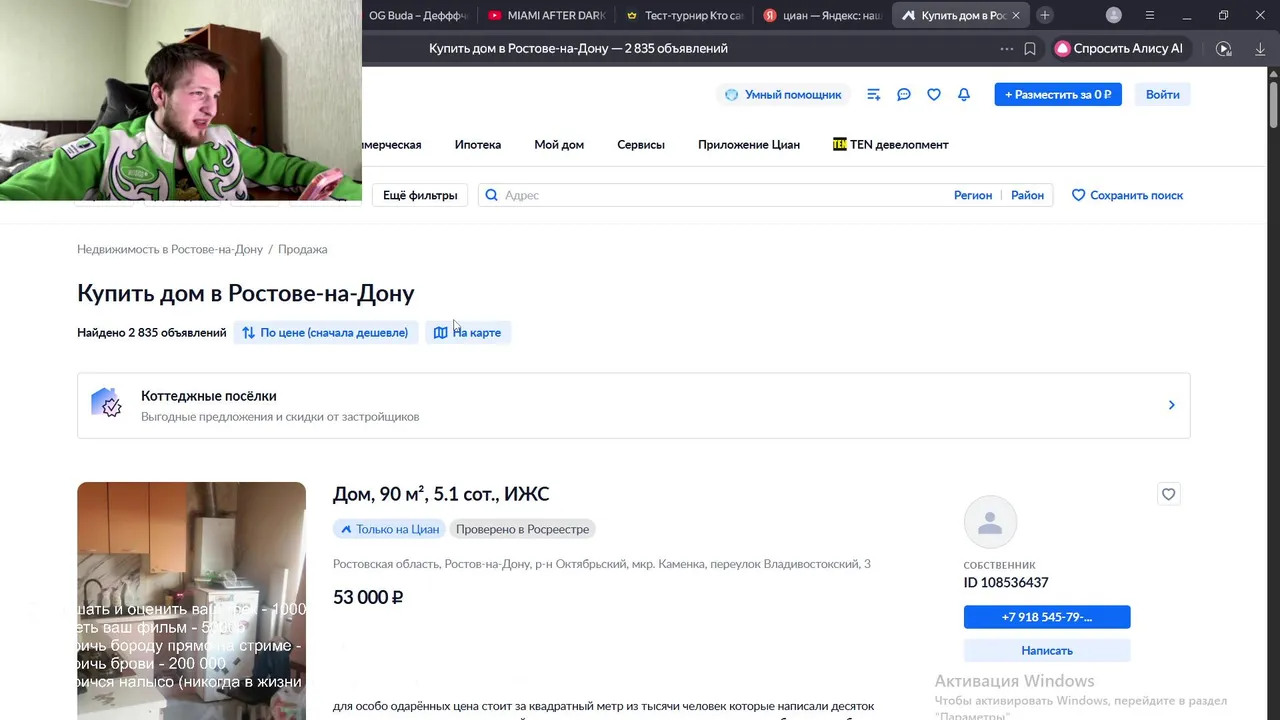Open listing title Дом, 90 м², 5.1 сот.
Image resolution: width=1280 pixels, height=720 pixels.
coord(441,494)
